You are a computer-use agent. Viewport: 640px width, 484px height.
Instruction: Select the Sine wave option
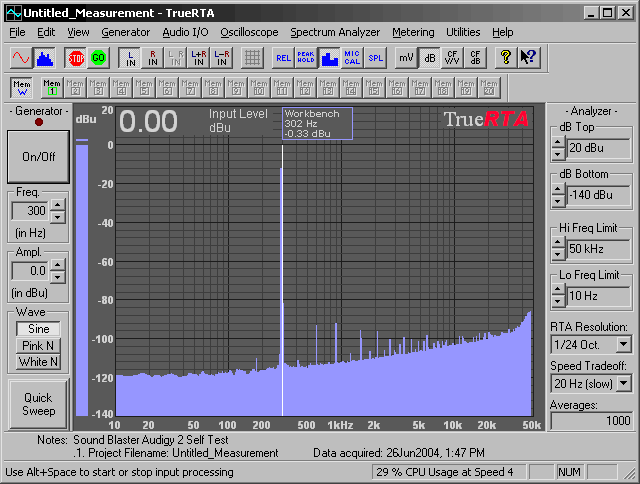(38, 329)
